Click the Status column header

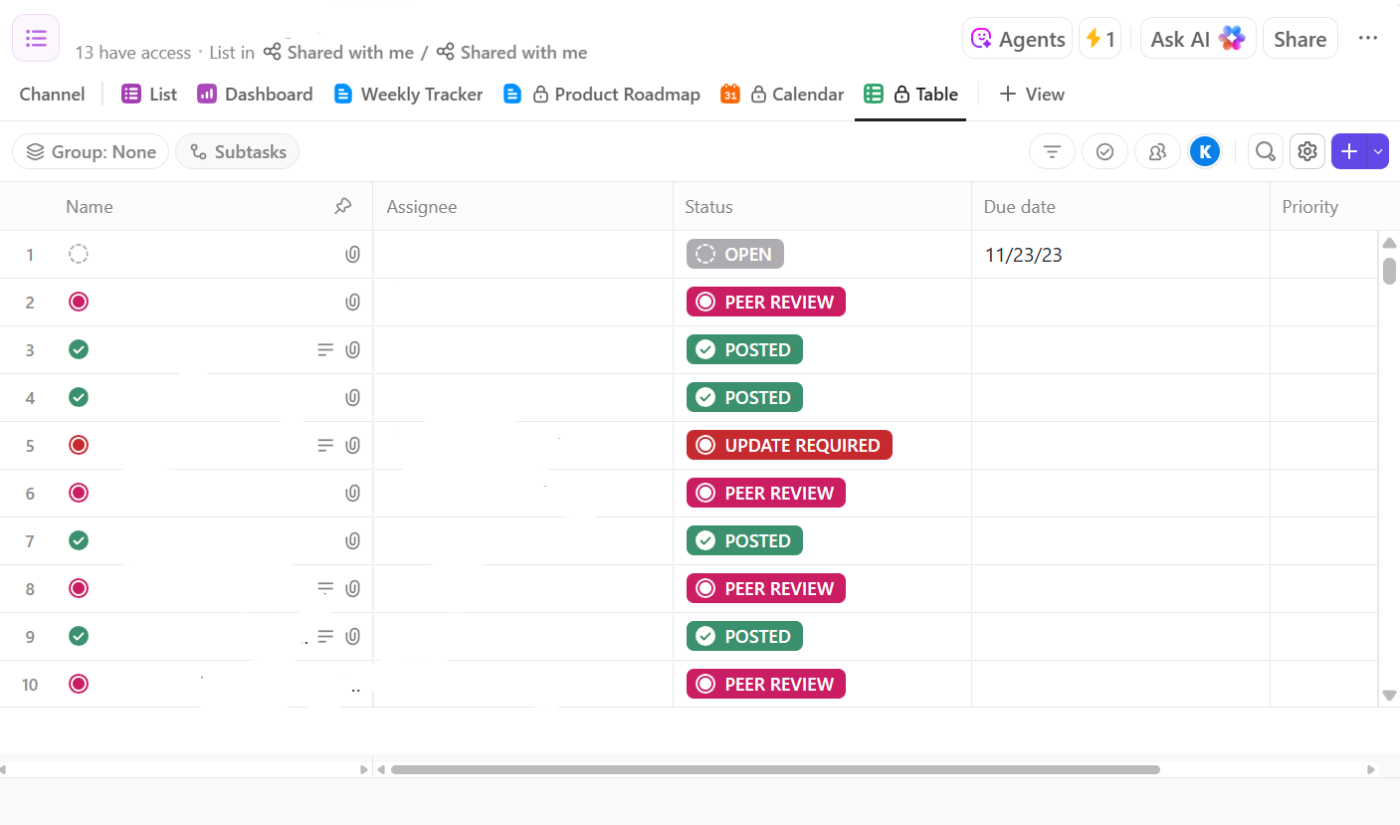[709, 207]
